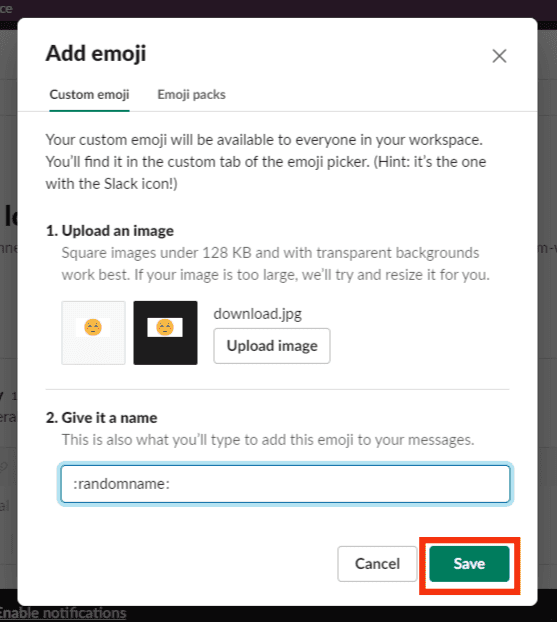Image resolution: width=557 pixels, height=622 pixels.
Task: Click the light background emoji preview
Action: pos(93,333)
